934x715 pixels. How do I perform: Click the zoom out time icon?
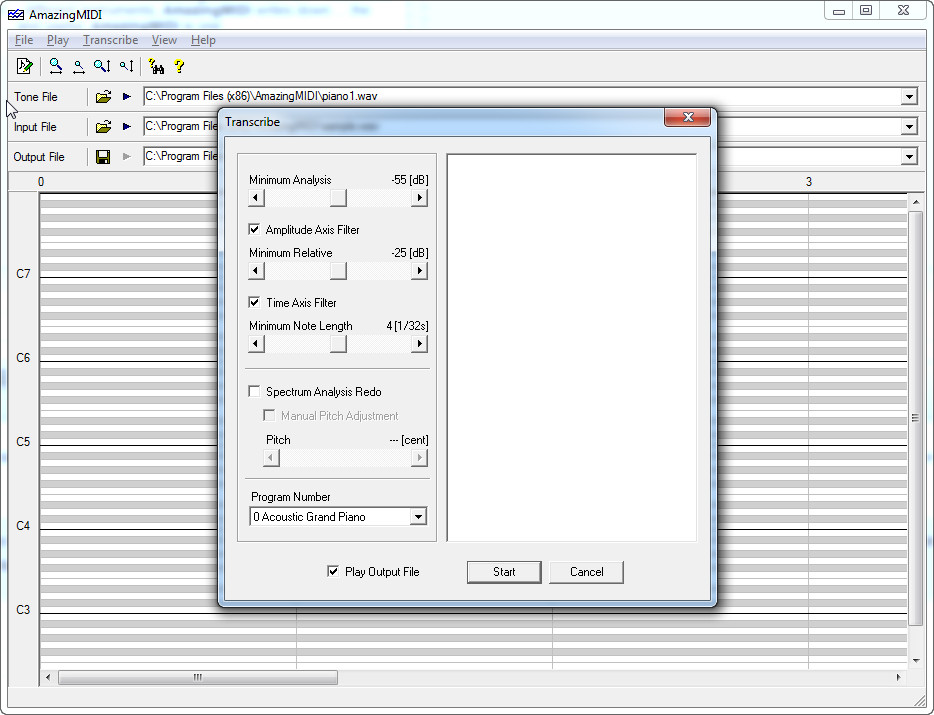[79, 66]
